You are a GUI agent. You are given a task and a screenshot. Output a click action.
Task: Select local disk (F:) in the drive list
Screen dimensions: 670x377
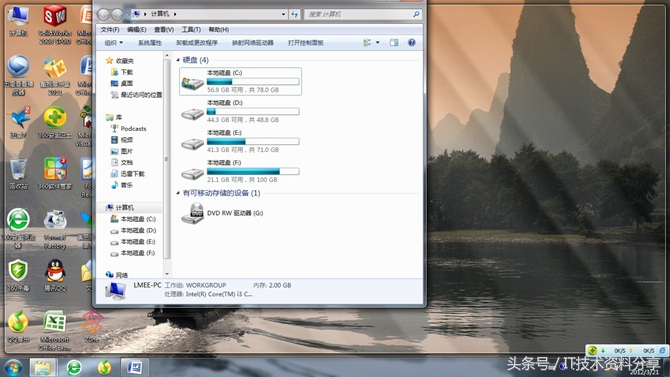(241, 171)
